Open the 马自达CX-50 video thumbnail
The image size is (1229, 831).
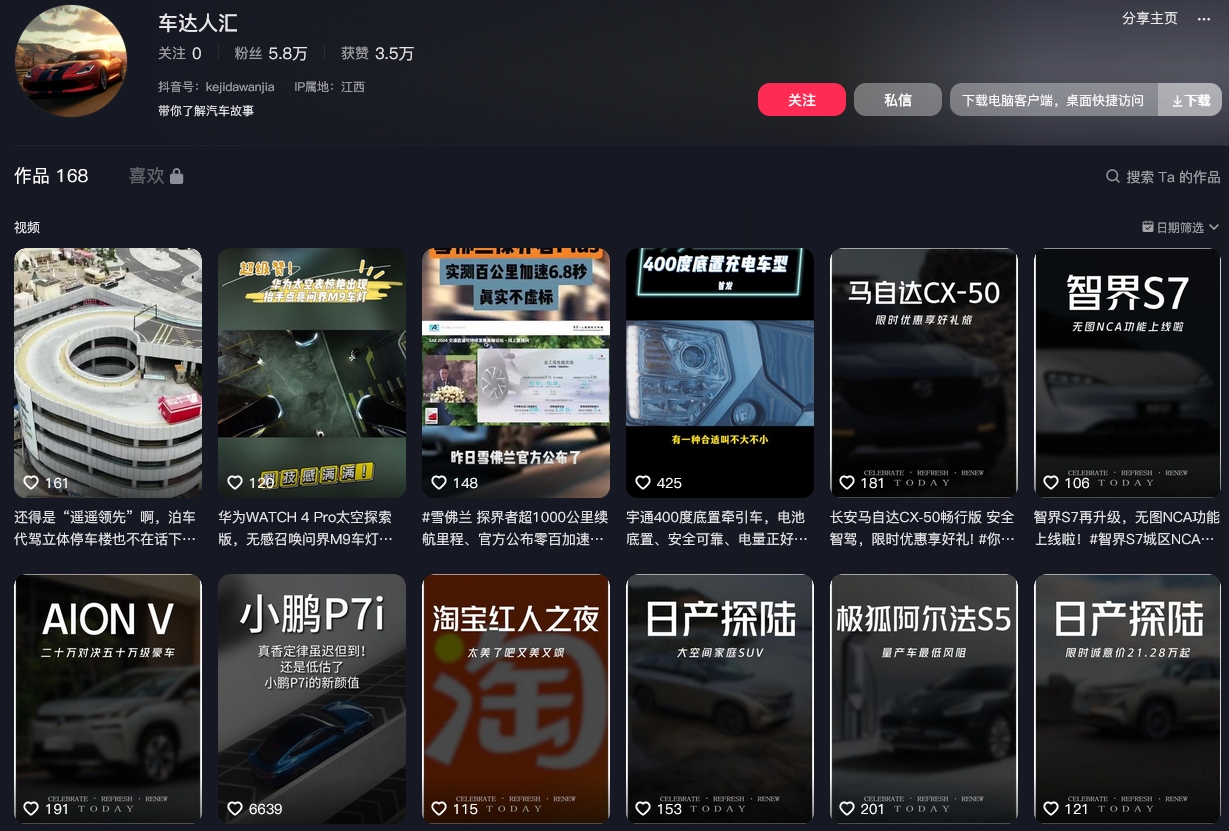point(924,373)
